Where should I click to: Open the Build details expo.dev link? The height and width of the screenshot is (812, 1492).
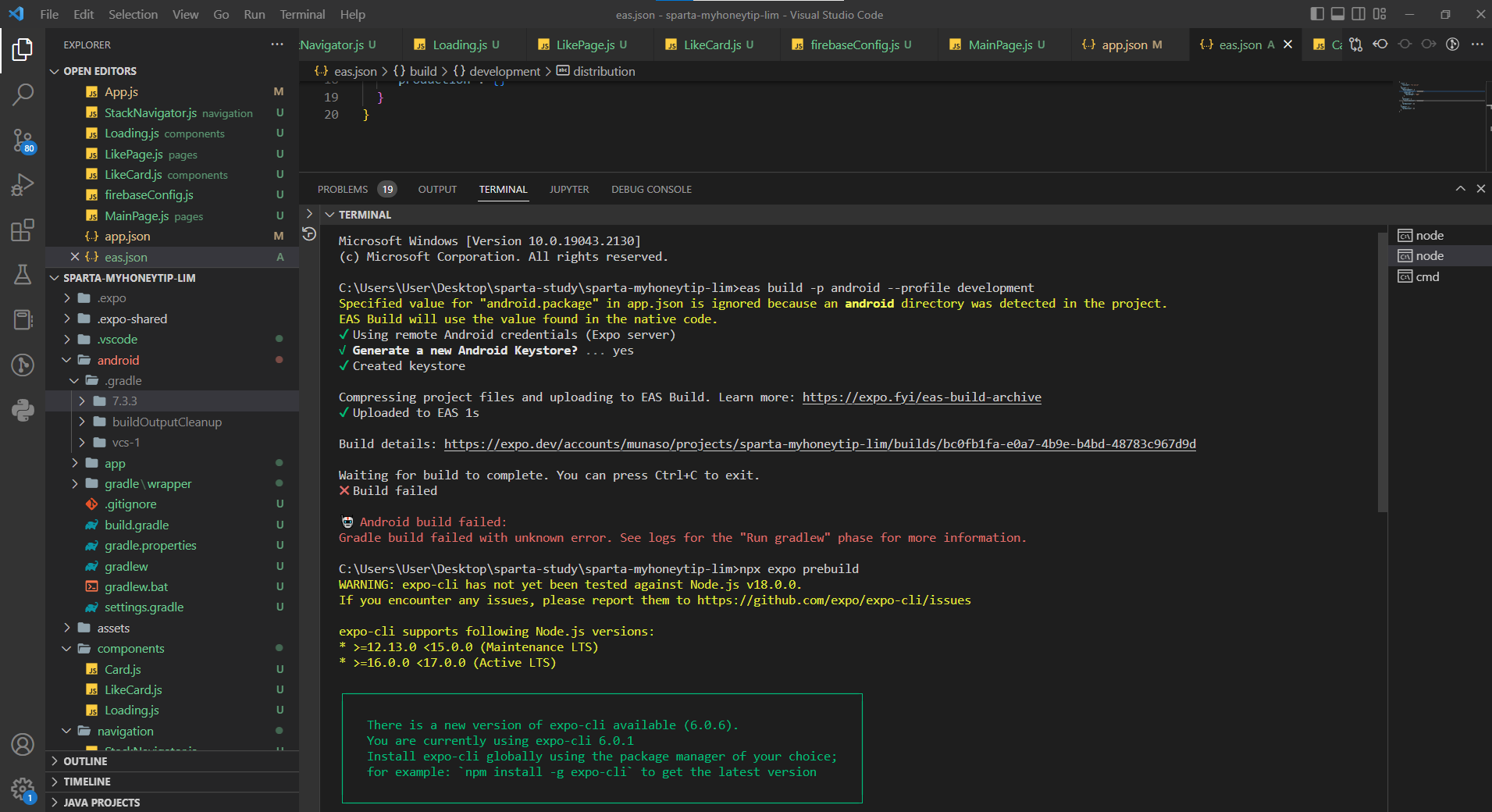(820, 444)
